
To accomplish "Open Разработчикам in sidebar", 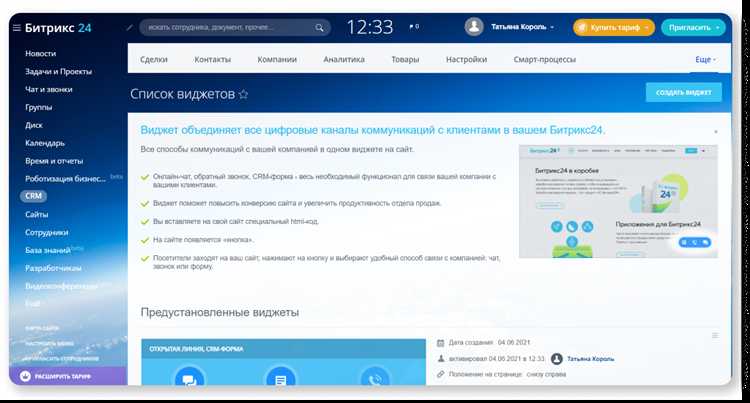I will pos(54,268).
